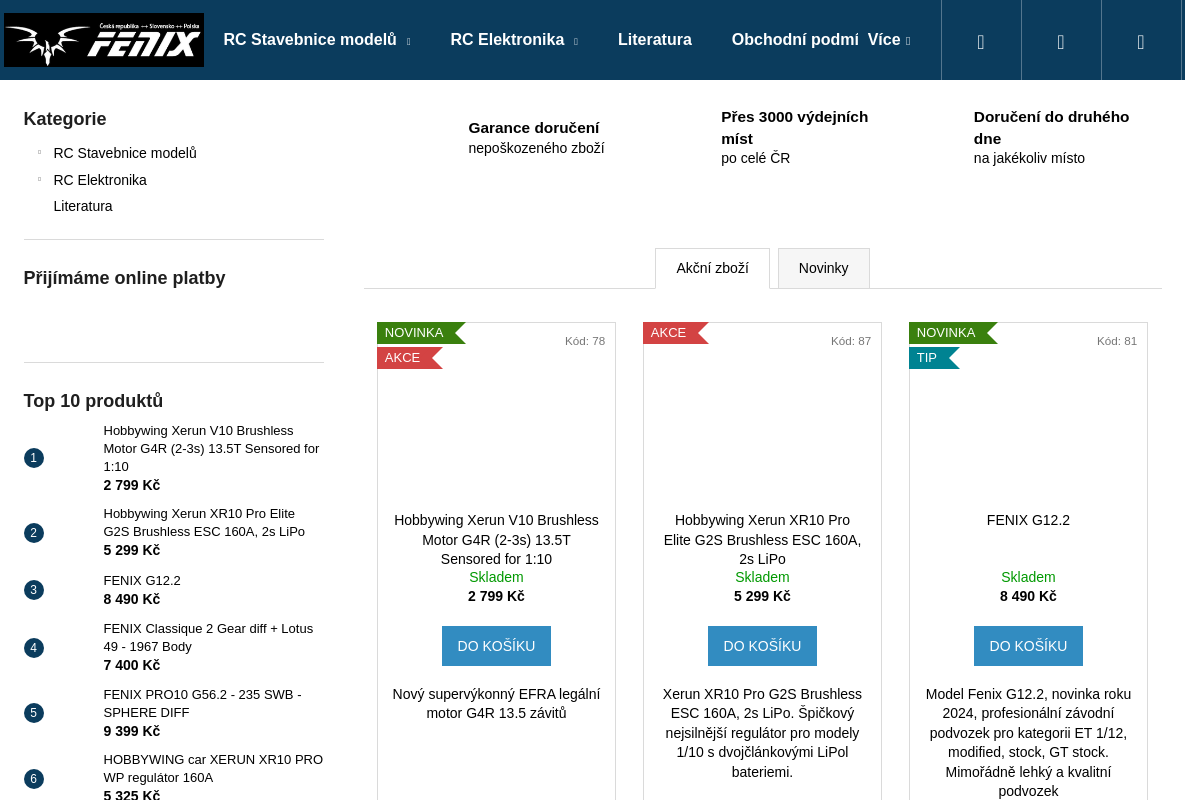Select the number 3 badge in Top 10
1200x800 pixels.
[34, 590]
